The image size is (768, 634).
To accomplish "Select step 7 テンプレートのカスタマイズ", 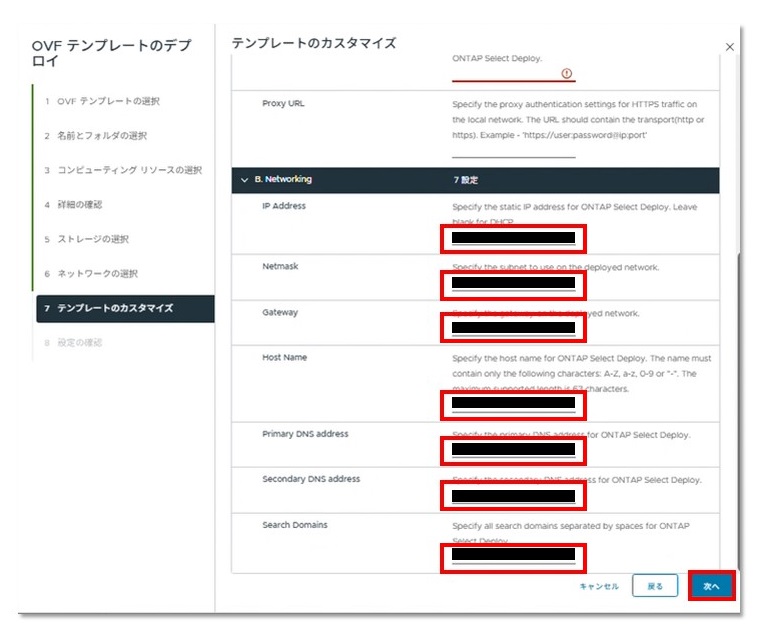I will [114, 308].
